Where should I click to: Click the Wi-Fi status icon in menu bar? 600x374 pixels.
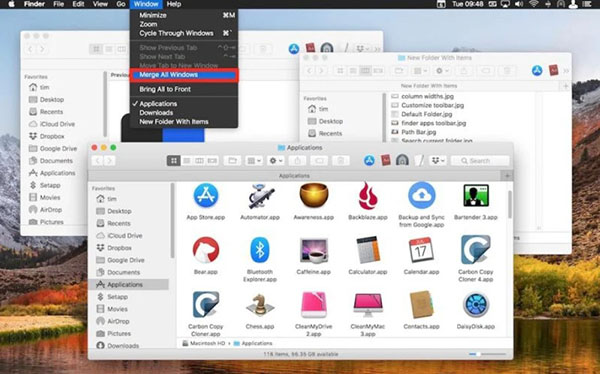coord(533,4)
